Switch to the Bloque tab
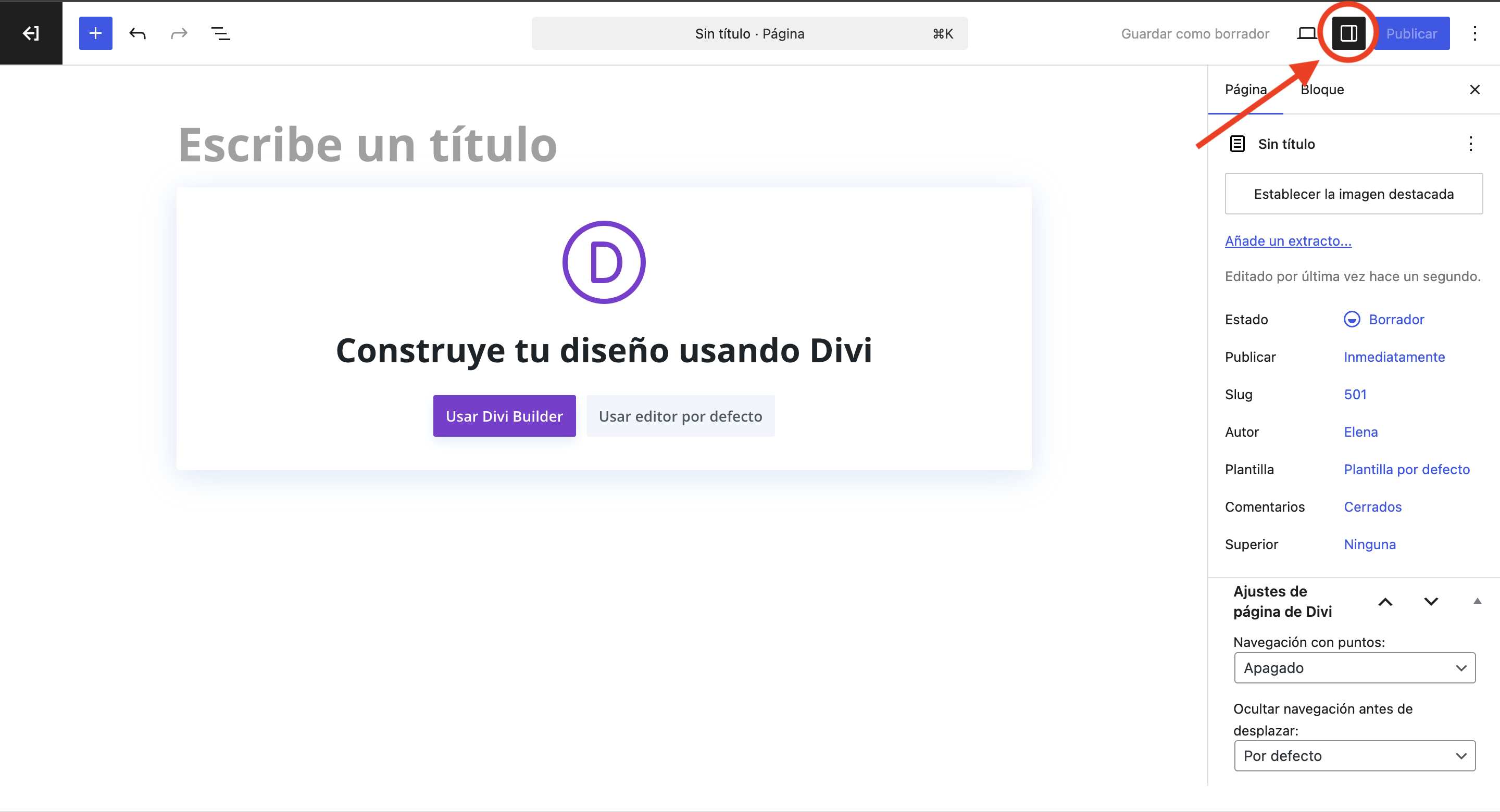 [1322, 89]
